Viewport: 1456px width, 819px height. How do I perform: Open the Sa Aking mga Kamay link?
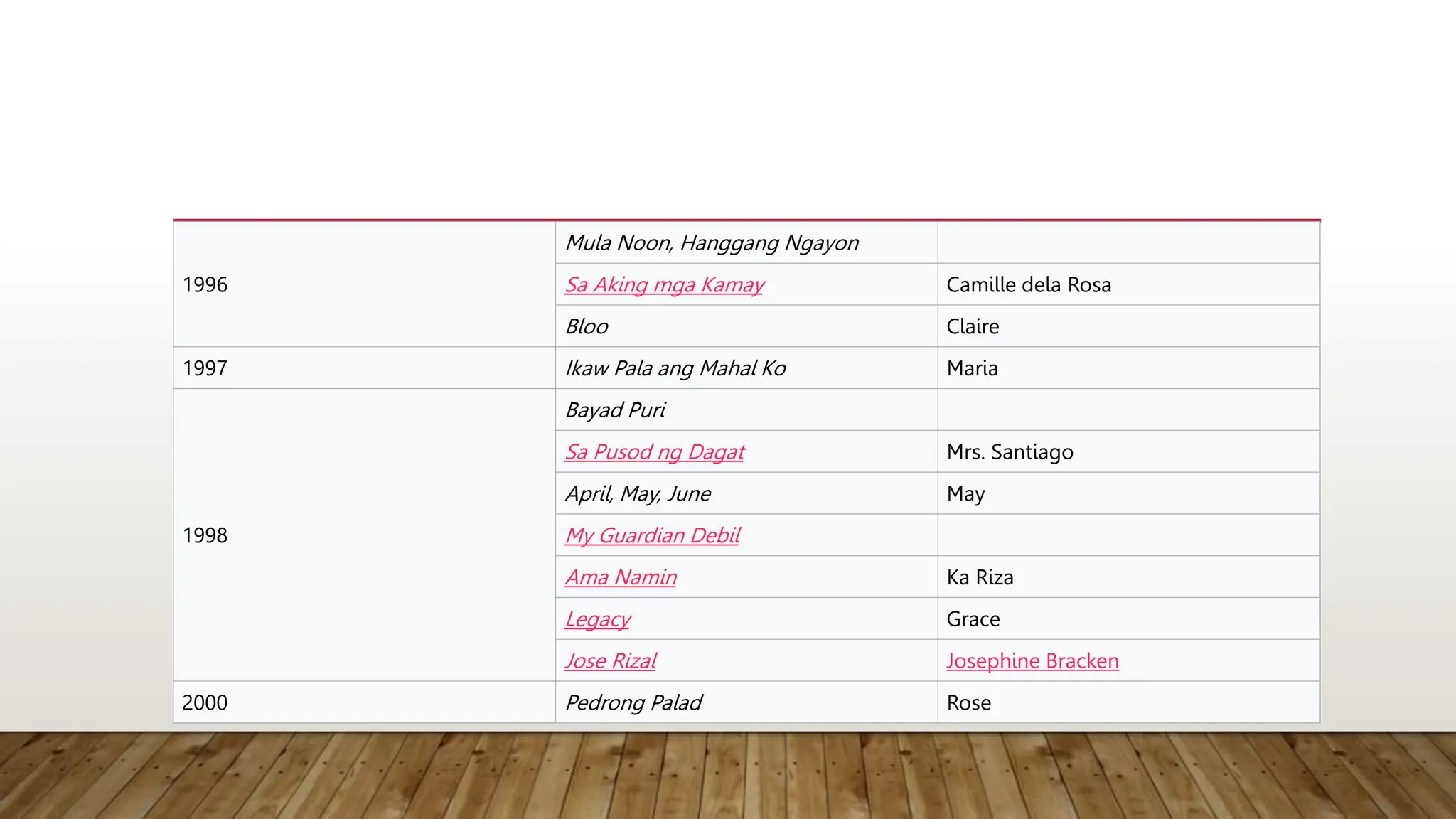(x=664, y=285)
